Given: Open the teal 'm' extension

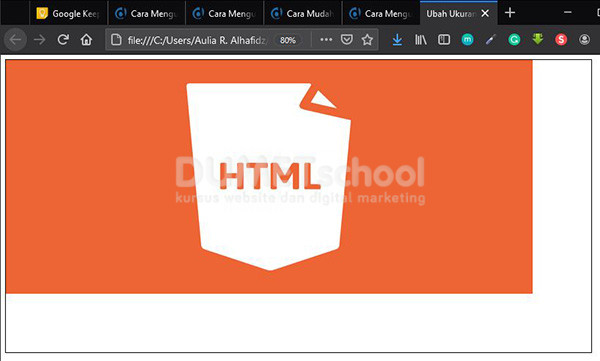Looking at the screenshot, I should click(x=467, y=39).
